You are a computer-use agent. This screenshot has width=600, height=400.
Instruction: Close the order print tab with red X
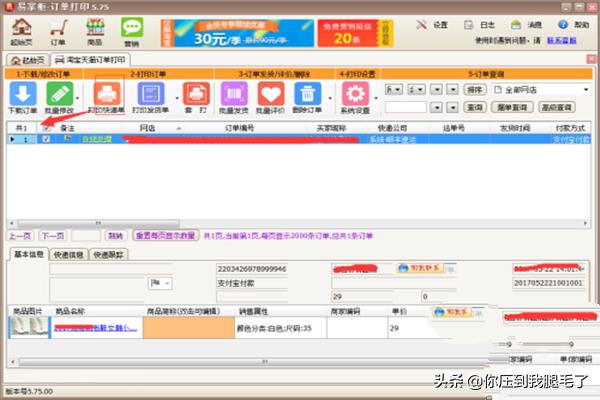591,59
